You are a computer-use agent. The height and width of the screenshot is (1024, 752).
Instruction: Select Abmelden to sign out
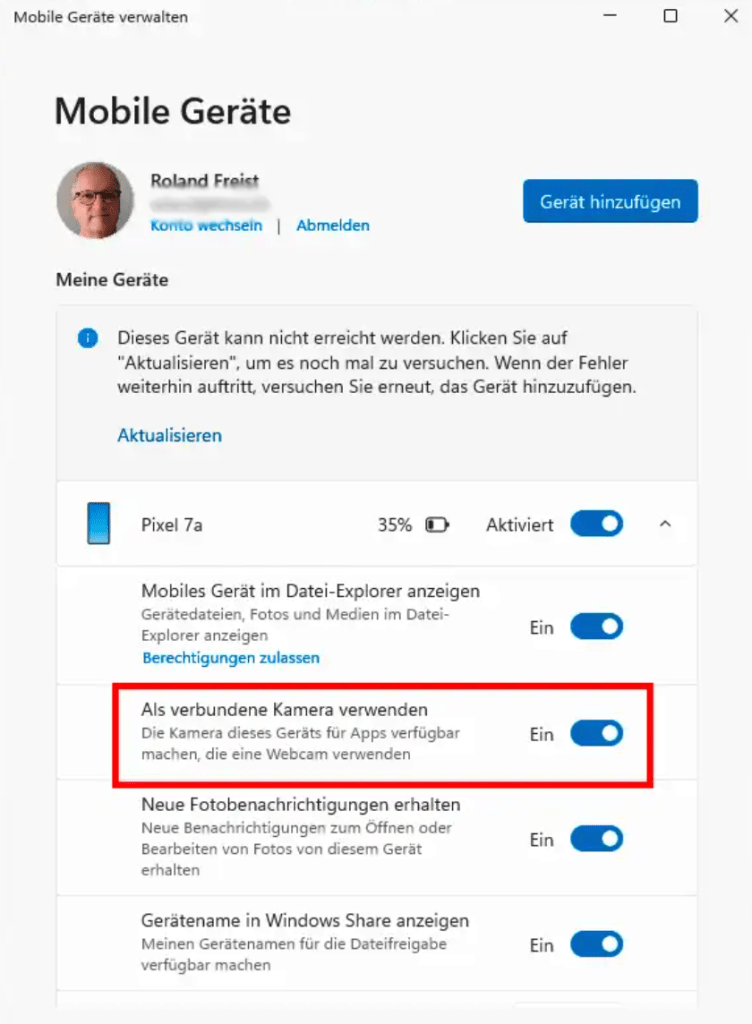coord(332,225)
